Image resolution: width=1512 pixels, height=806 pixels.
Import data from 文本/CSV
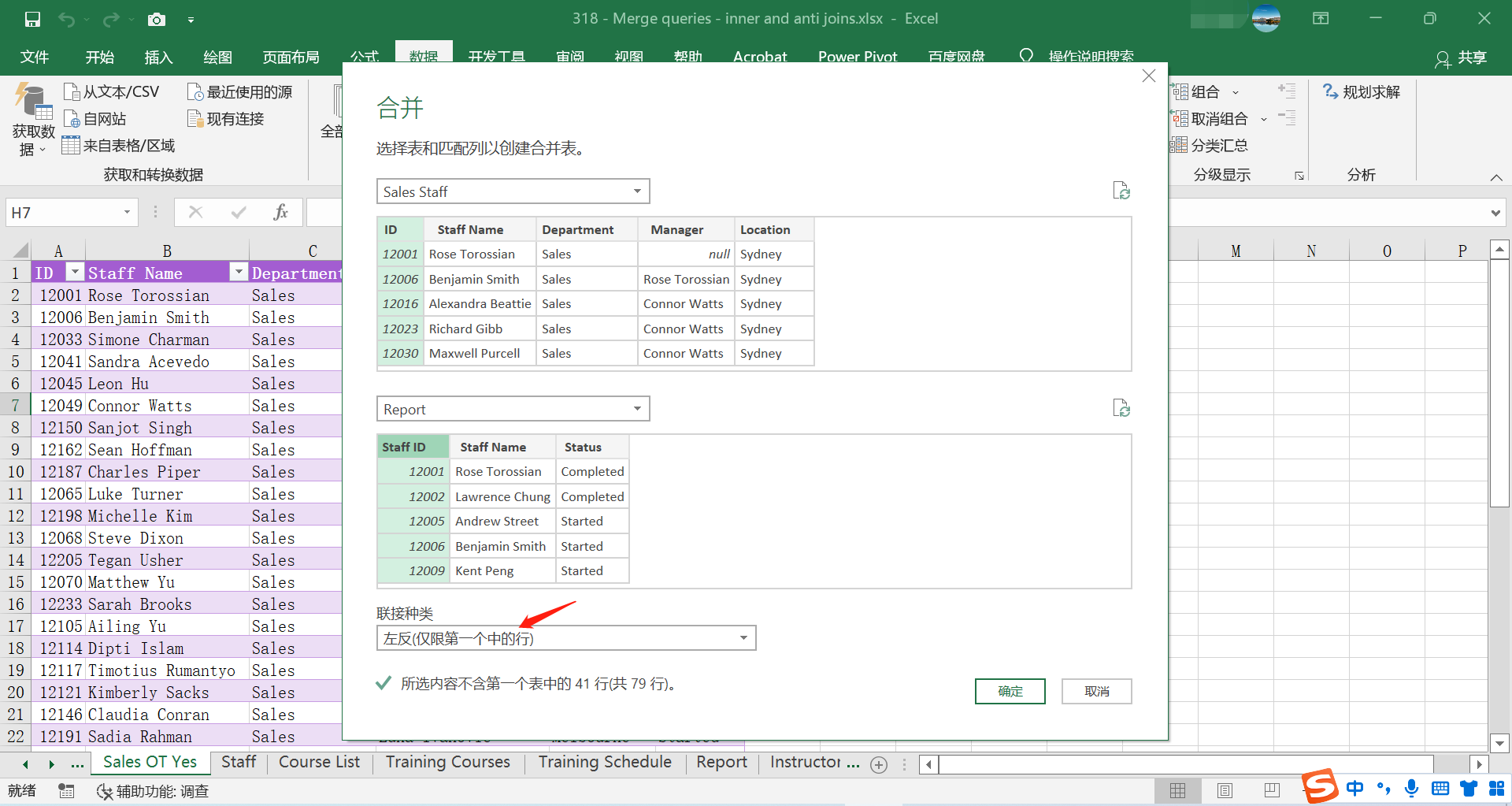point(113,91)
